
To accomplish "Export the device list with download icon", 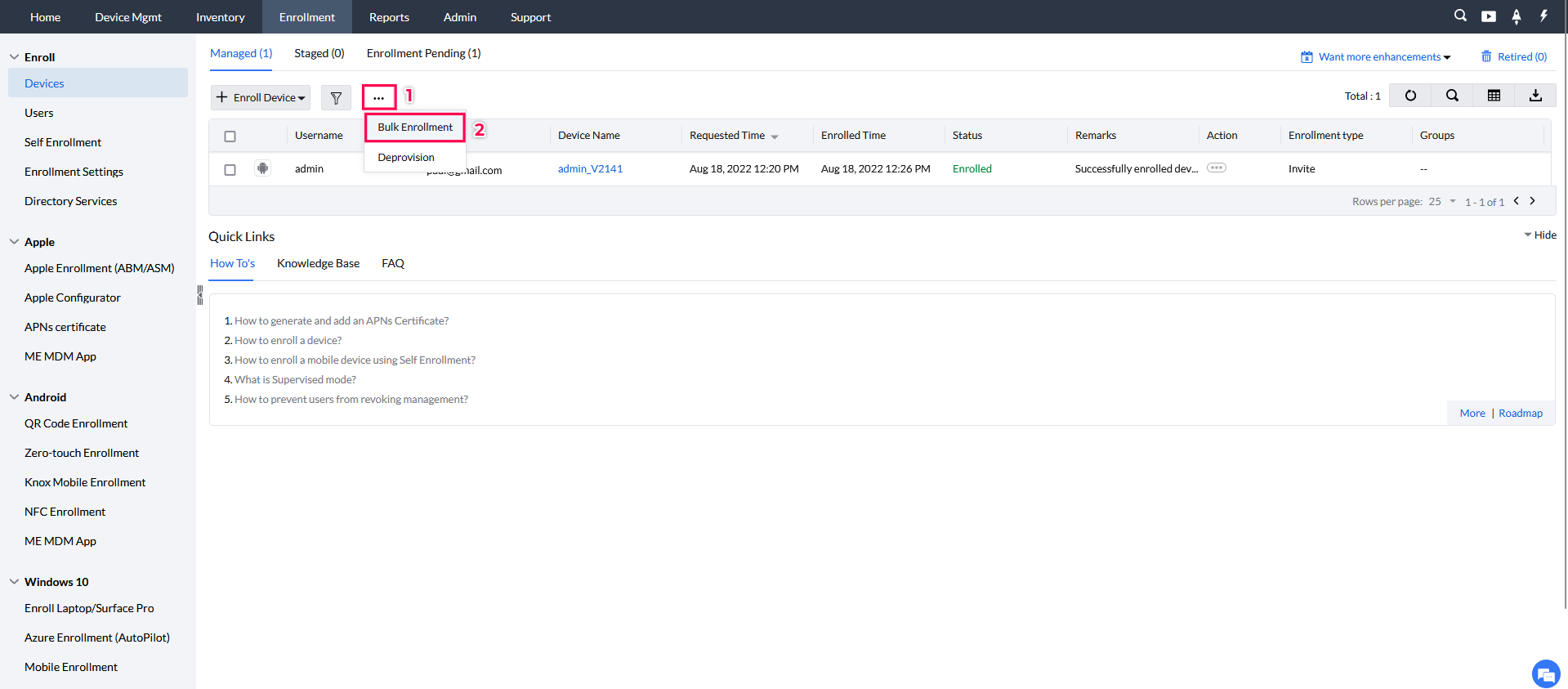I will [x=1535, y=96].
